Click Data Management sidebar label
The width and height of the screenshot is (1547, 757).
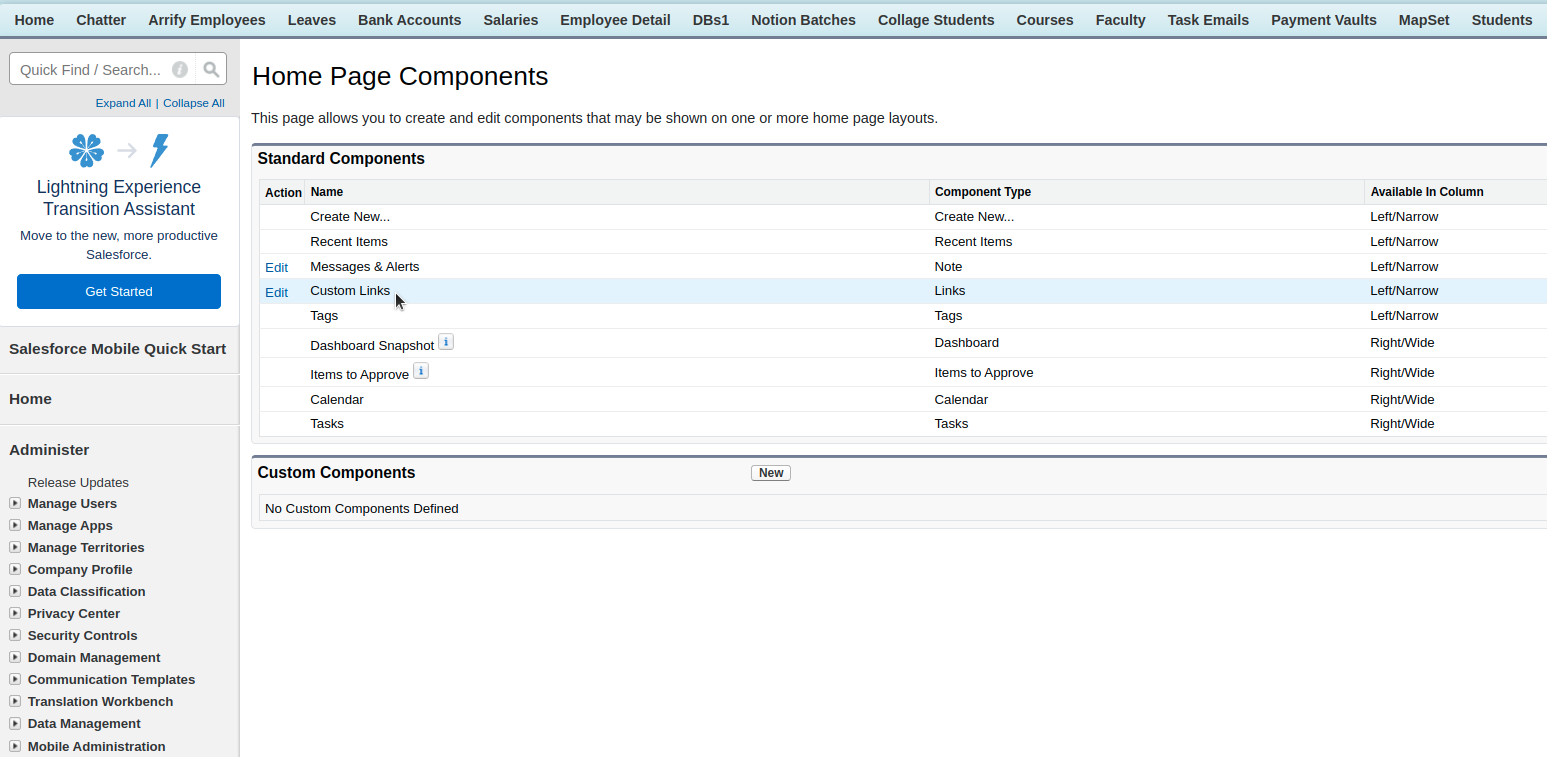(84, 723)
